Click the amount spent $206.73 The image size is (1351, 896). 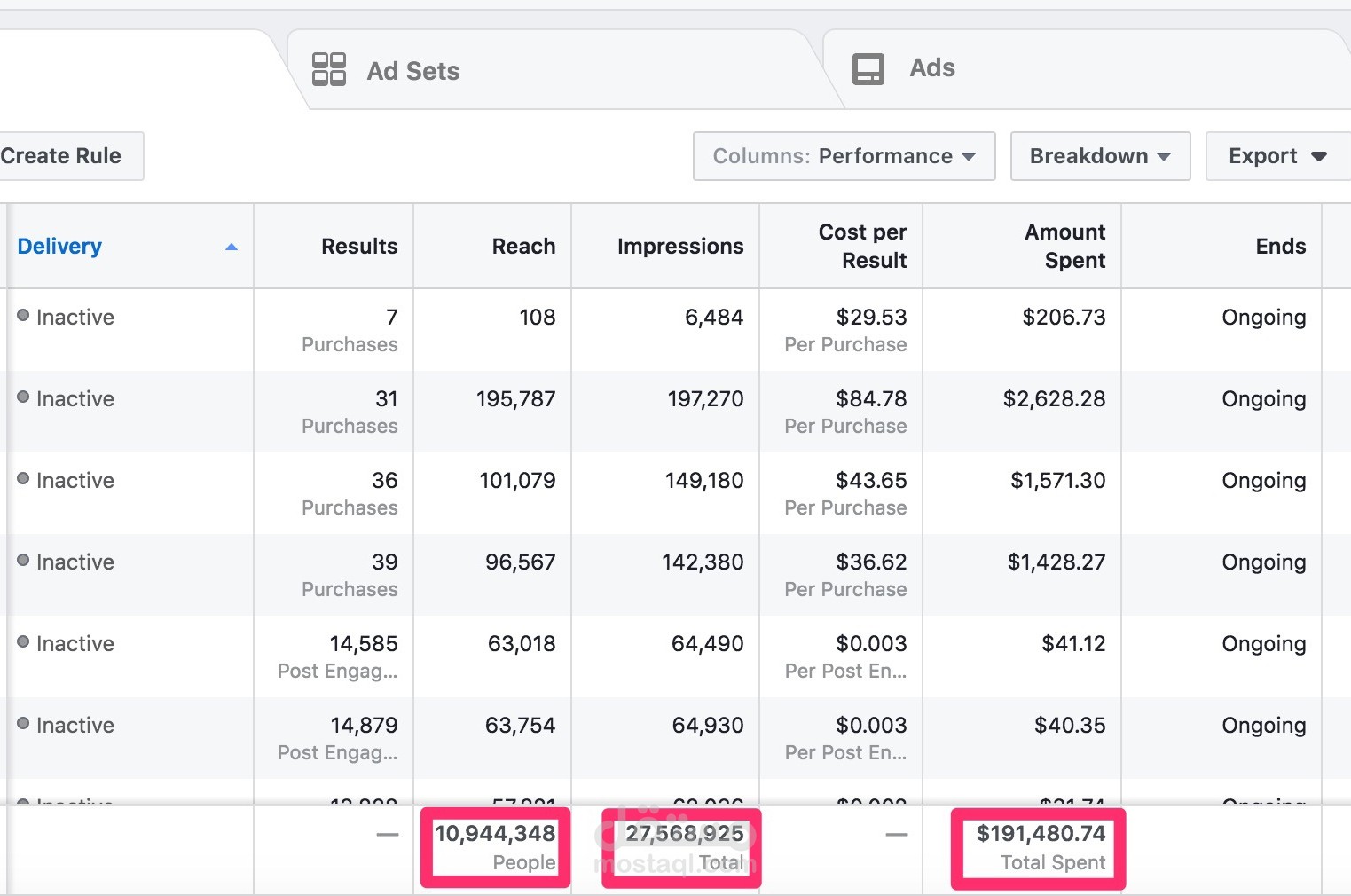[1064, 318]
